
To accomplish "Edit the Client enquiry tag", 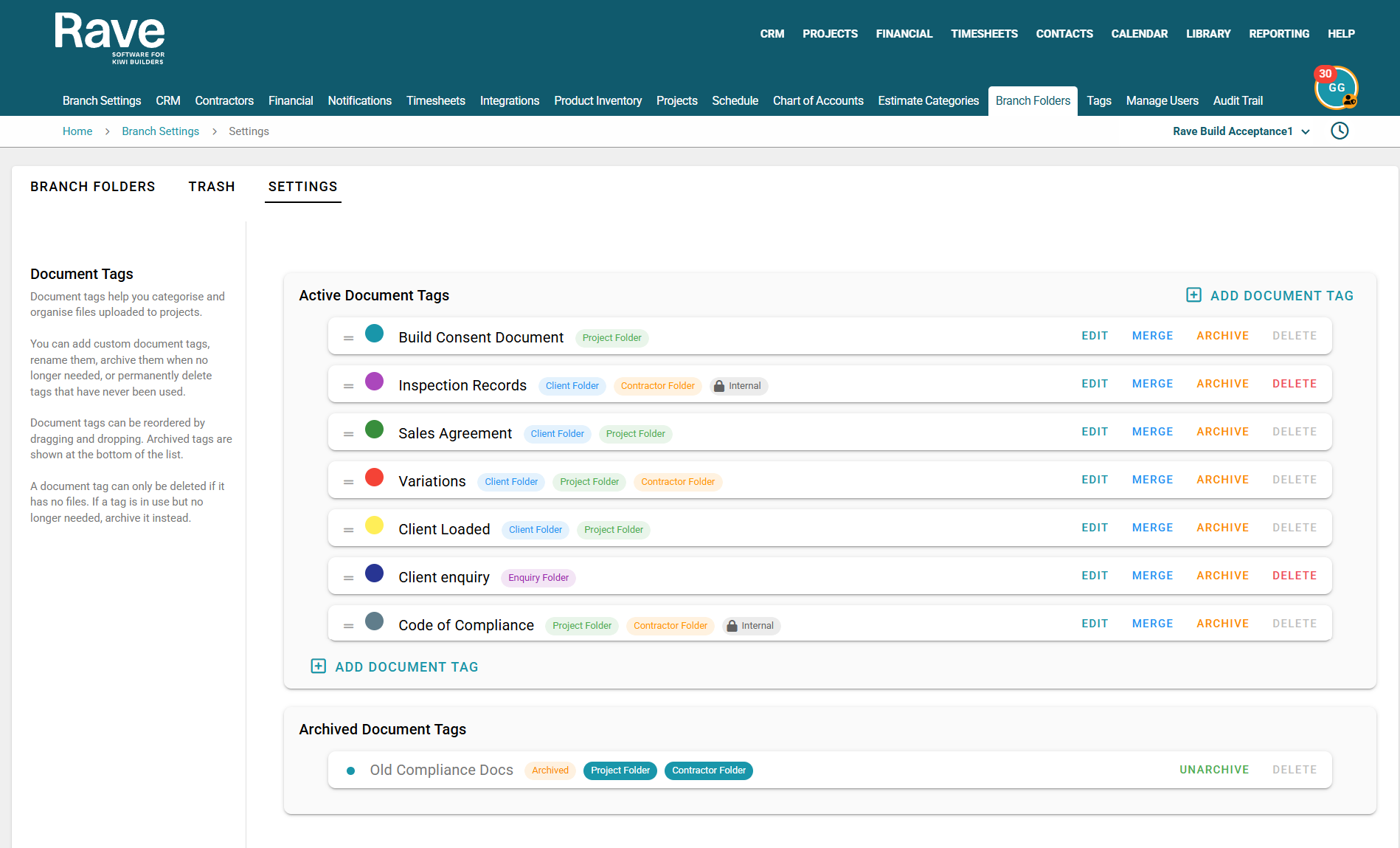I will [1095, 576].
